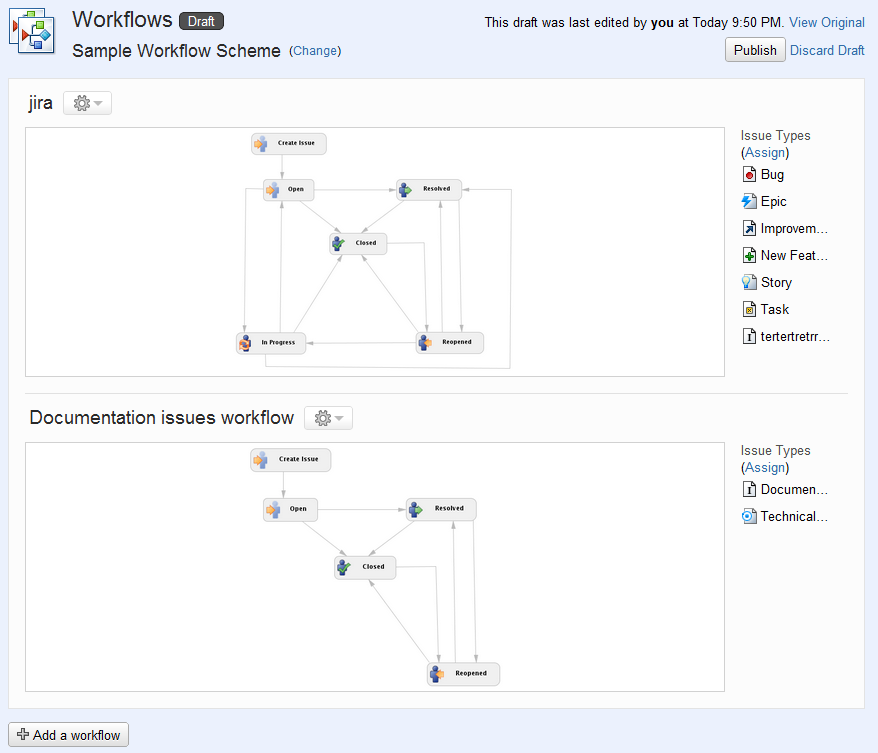Click the Bug issue type icon
878x753 pixels.
[x=749, y=175]
